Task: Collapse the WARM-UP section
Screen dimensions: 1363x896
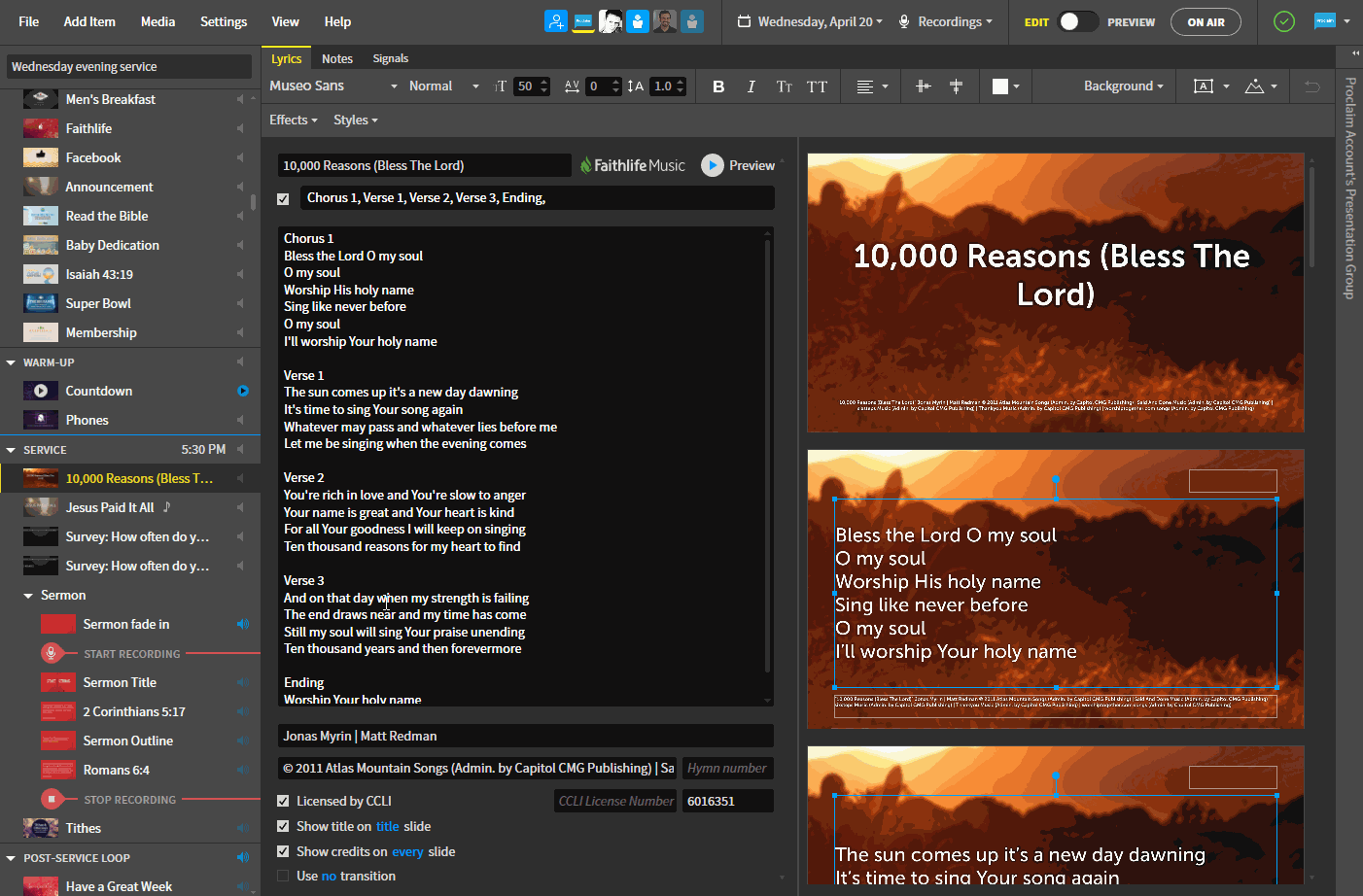Action: [x=11, y=362]
